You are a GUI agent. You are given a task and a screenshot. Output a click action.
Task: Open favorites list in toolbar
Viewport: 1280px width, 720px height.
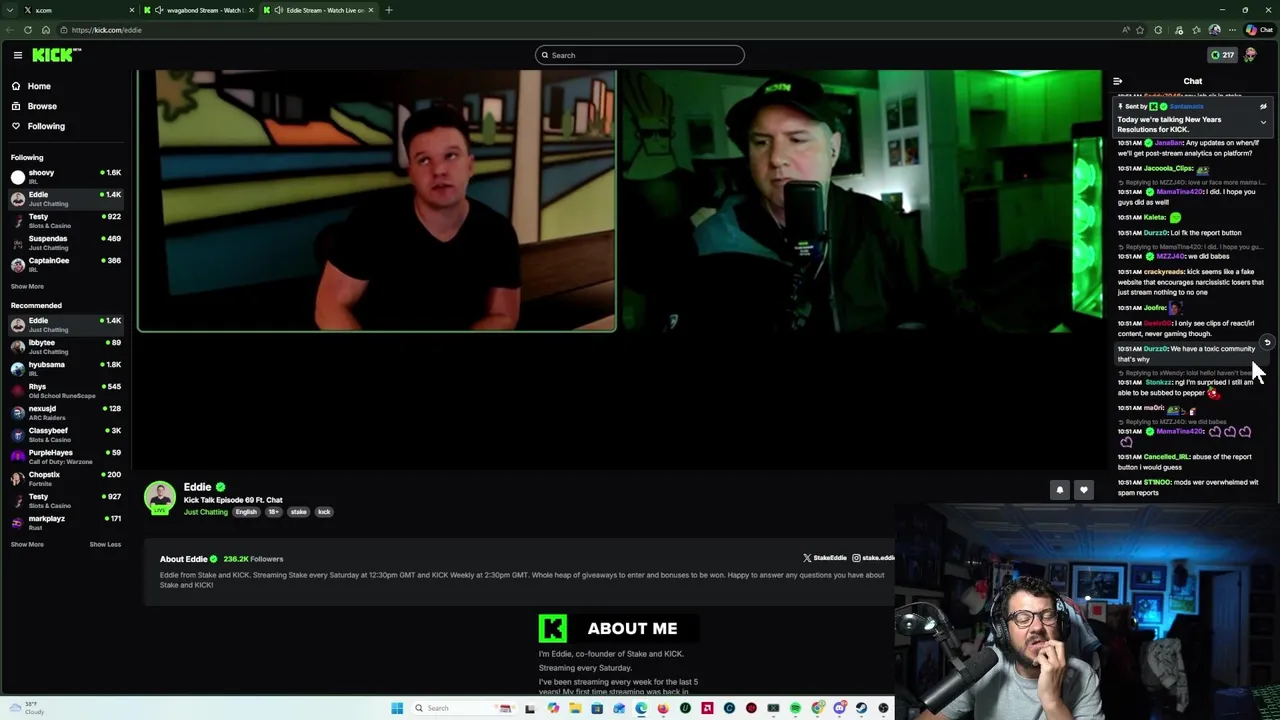pyautogui.click(x=1197, y=30)
